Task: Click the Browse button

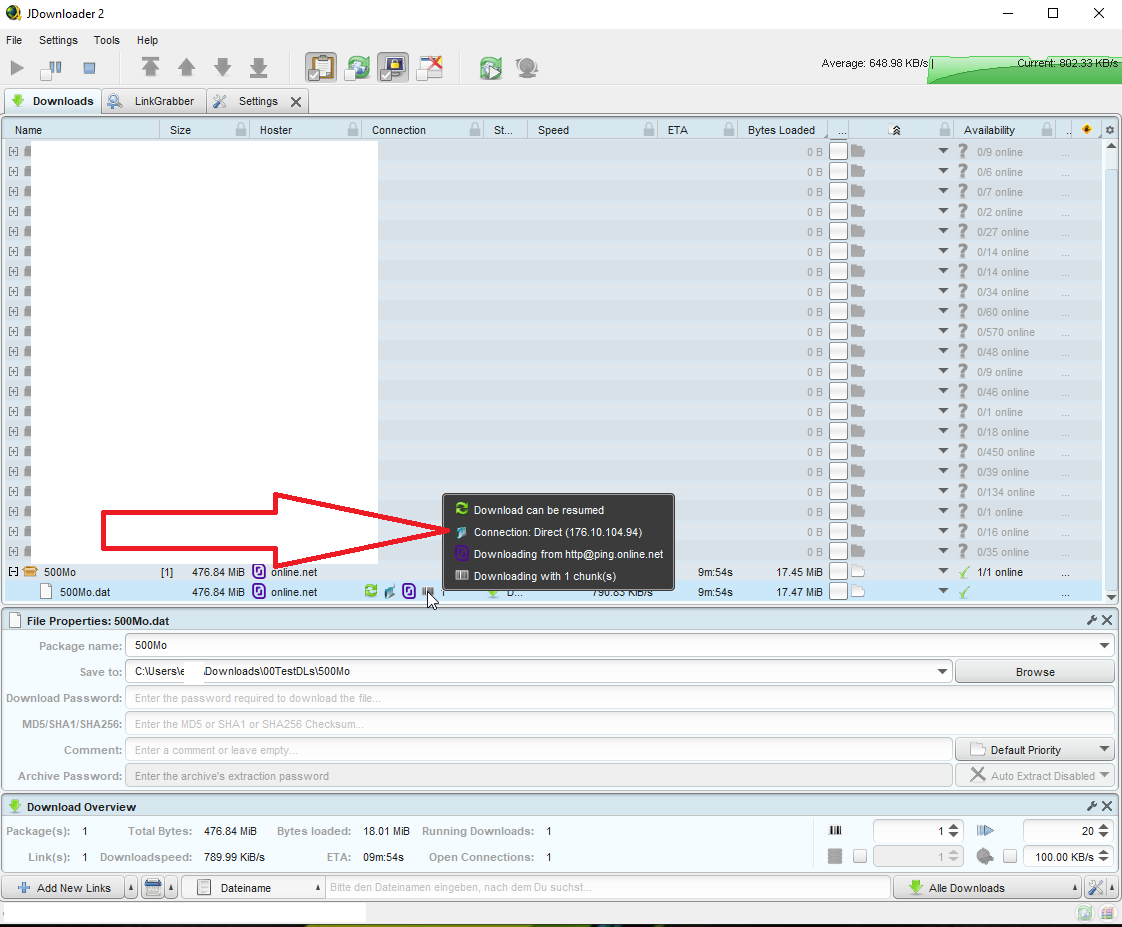Action: click(x=1035, y=671)
